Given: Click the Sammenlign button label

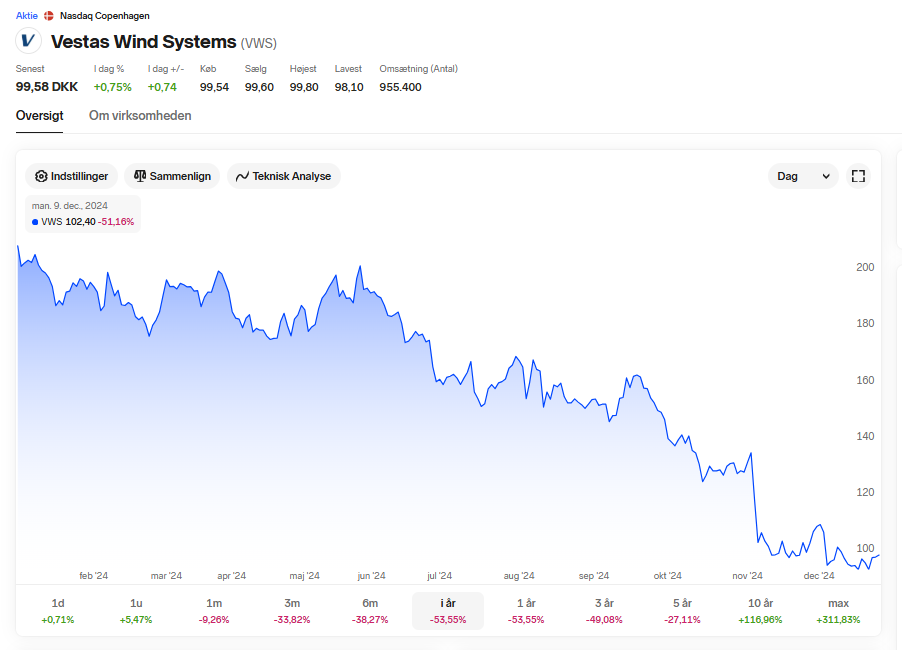Looking at the screenshot, I should click(180, 176).
